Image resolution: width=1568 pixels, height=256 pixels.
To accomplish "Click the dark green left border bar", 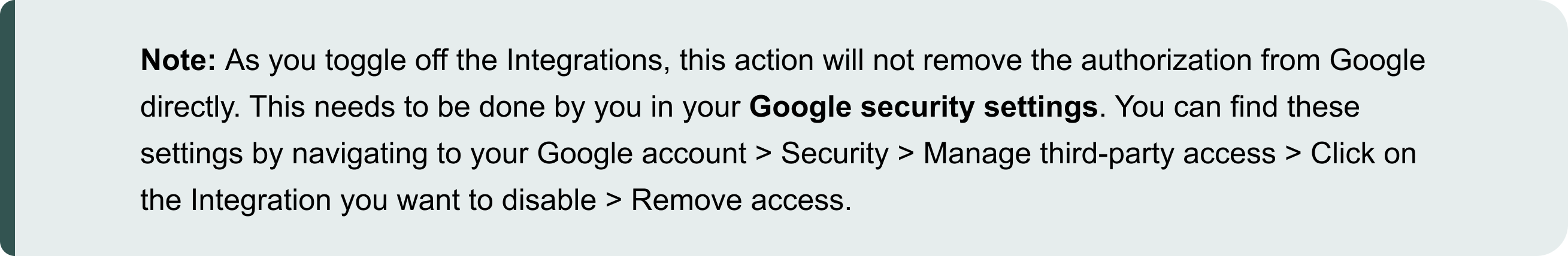I will [x=7, y=127].
